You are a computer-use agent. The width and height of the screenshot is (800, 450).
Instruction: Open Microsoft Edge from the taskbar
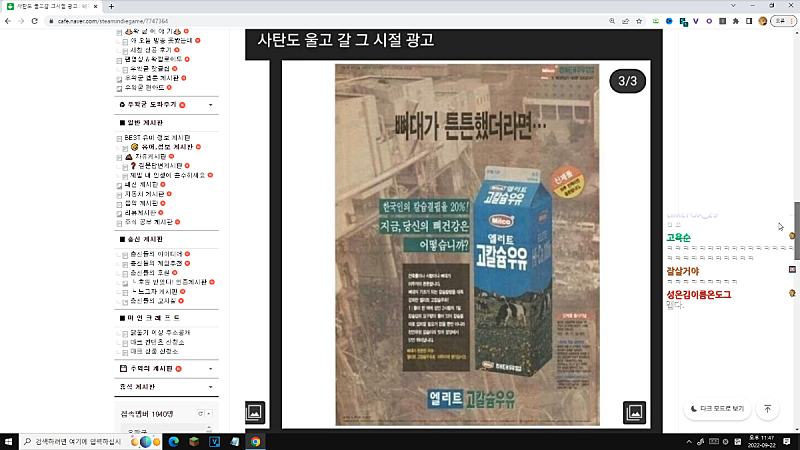point(172,441)
